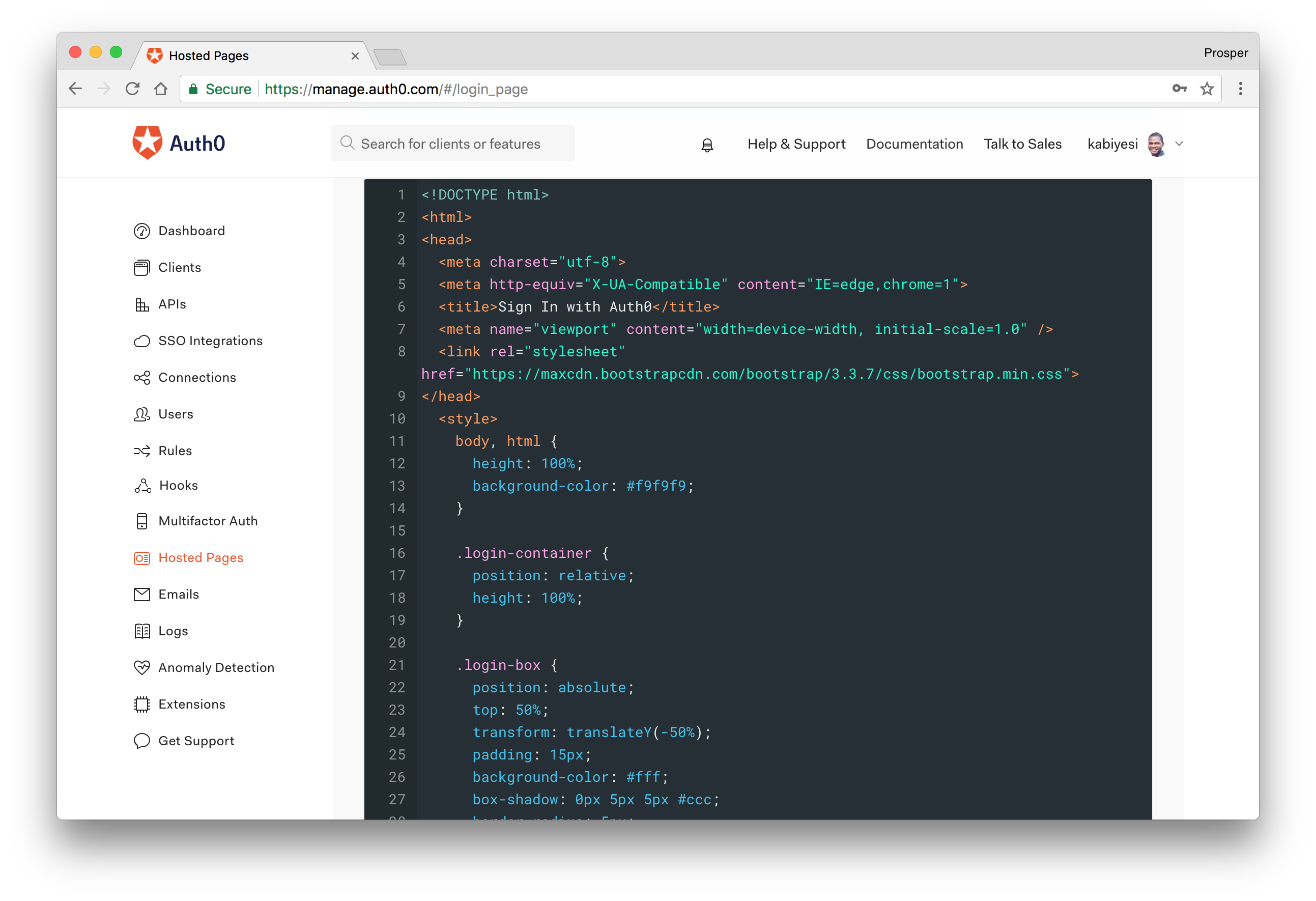The image size is (1316, 901).
Task: Open Anomaly Detection heart icon
Action: click(x=141, y=668)
